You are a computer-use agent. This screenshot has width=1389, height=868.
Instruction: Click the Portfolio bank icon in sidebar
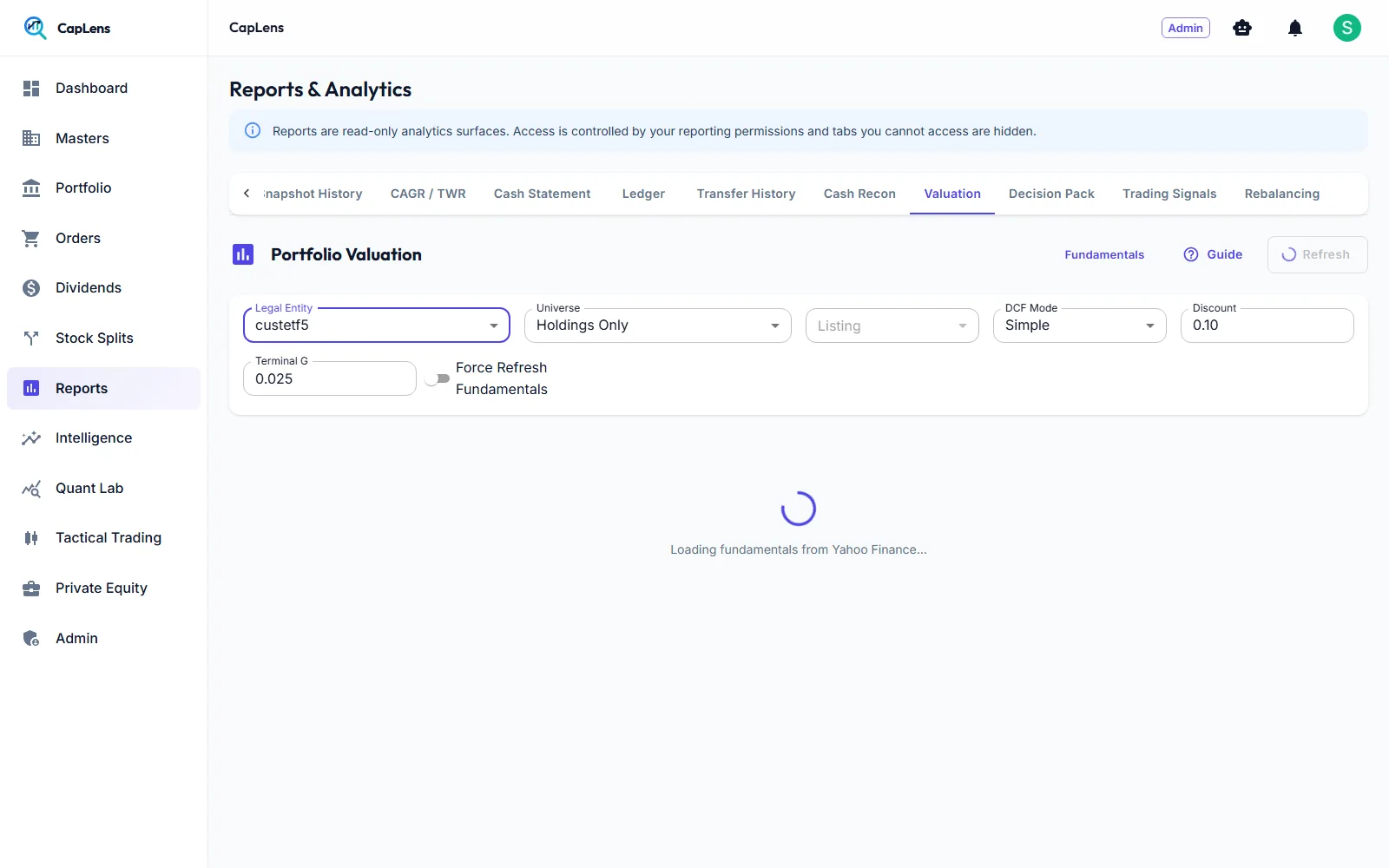31,188
